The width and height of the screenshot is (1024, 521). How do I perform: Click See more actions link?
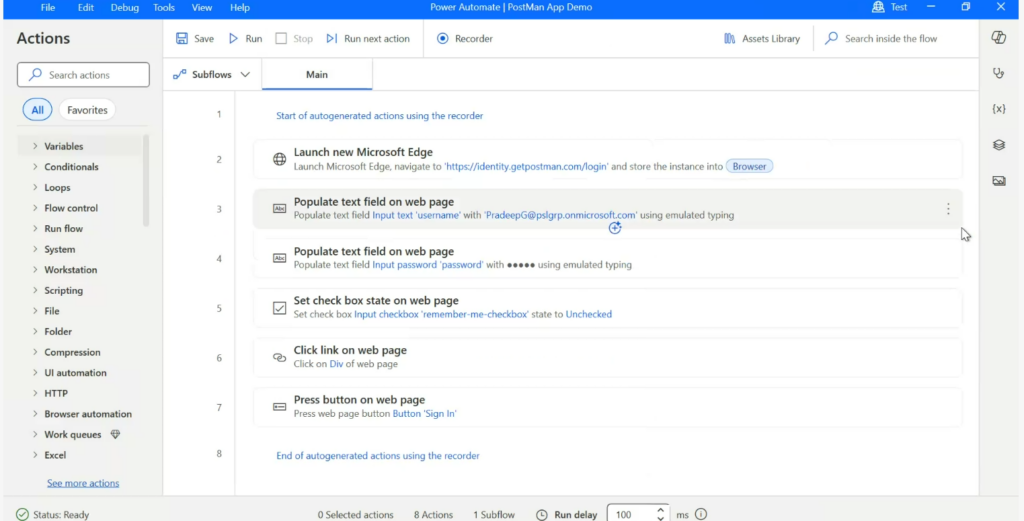pyautogui.click(x=83, y=483)
